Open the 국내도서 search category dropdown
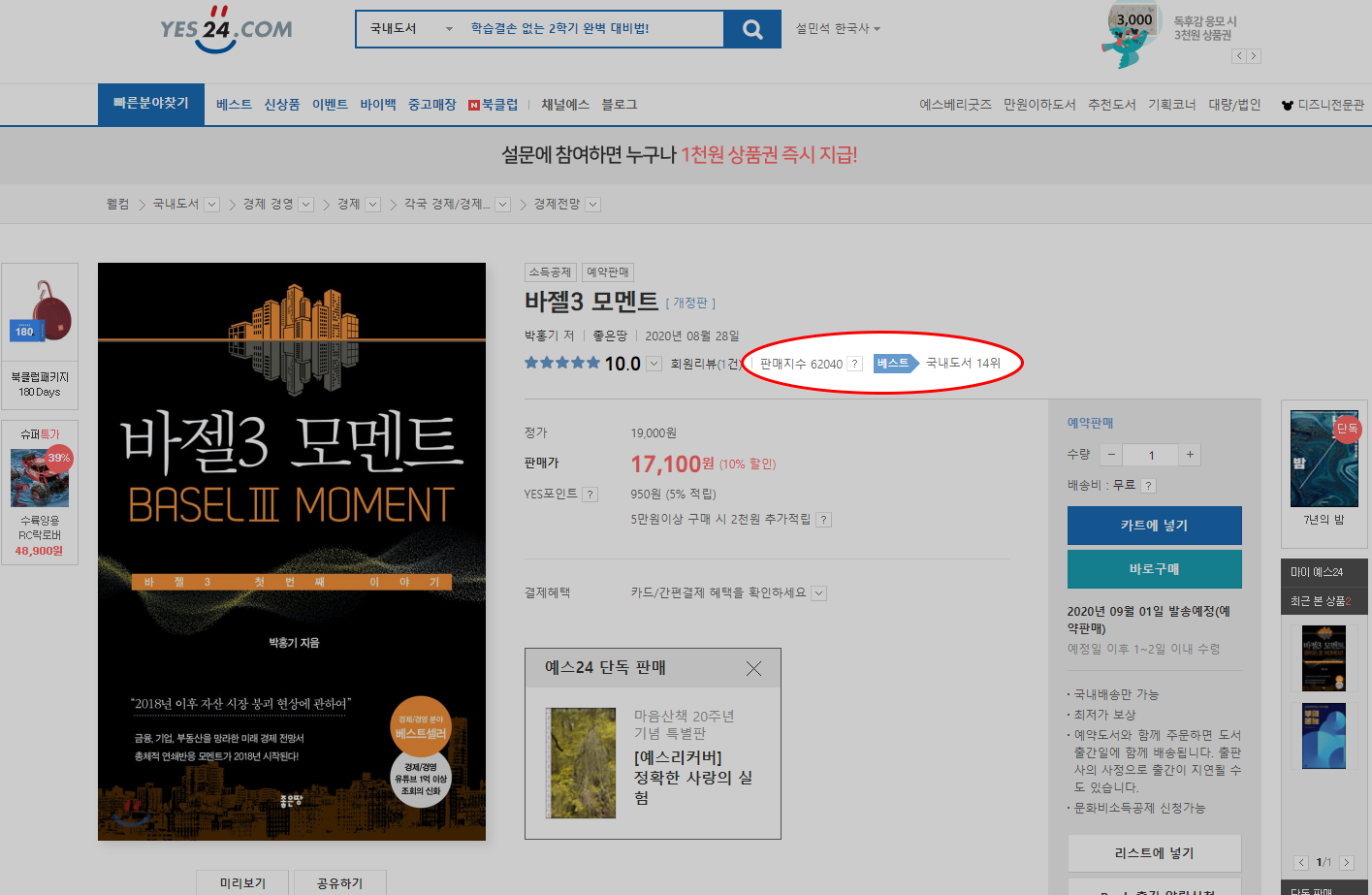 tap(411, 29)
